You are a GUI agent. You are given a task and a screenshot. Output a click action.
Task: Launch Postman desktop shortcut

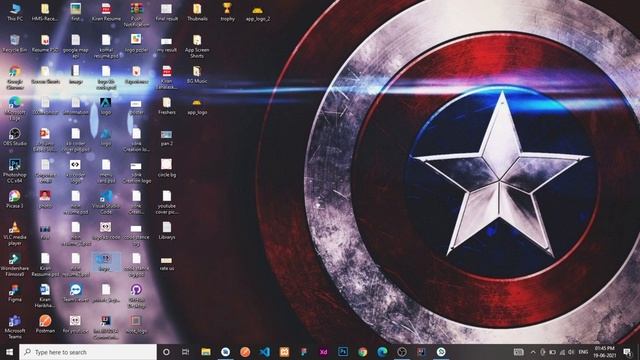click(45, 324)
